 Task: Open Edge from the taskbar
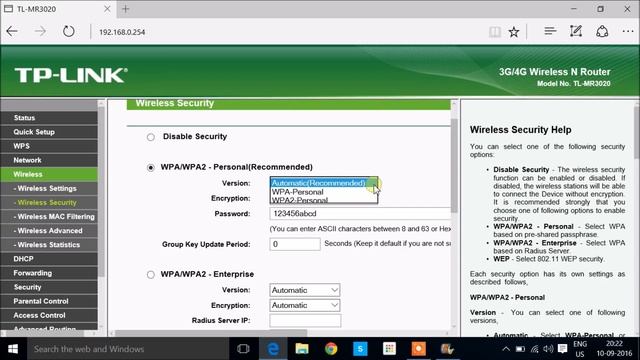[273, 349]
